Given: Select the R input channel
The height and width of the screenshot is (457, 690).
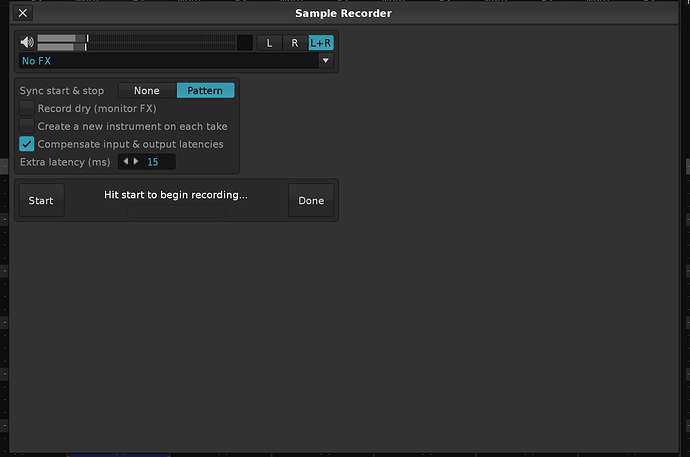Looking at the screenshot, I should [295, 43].
